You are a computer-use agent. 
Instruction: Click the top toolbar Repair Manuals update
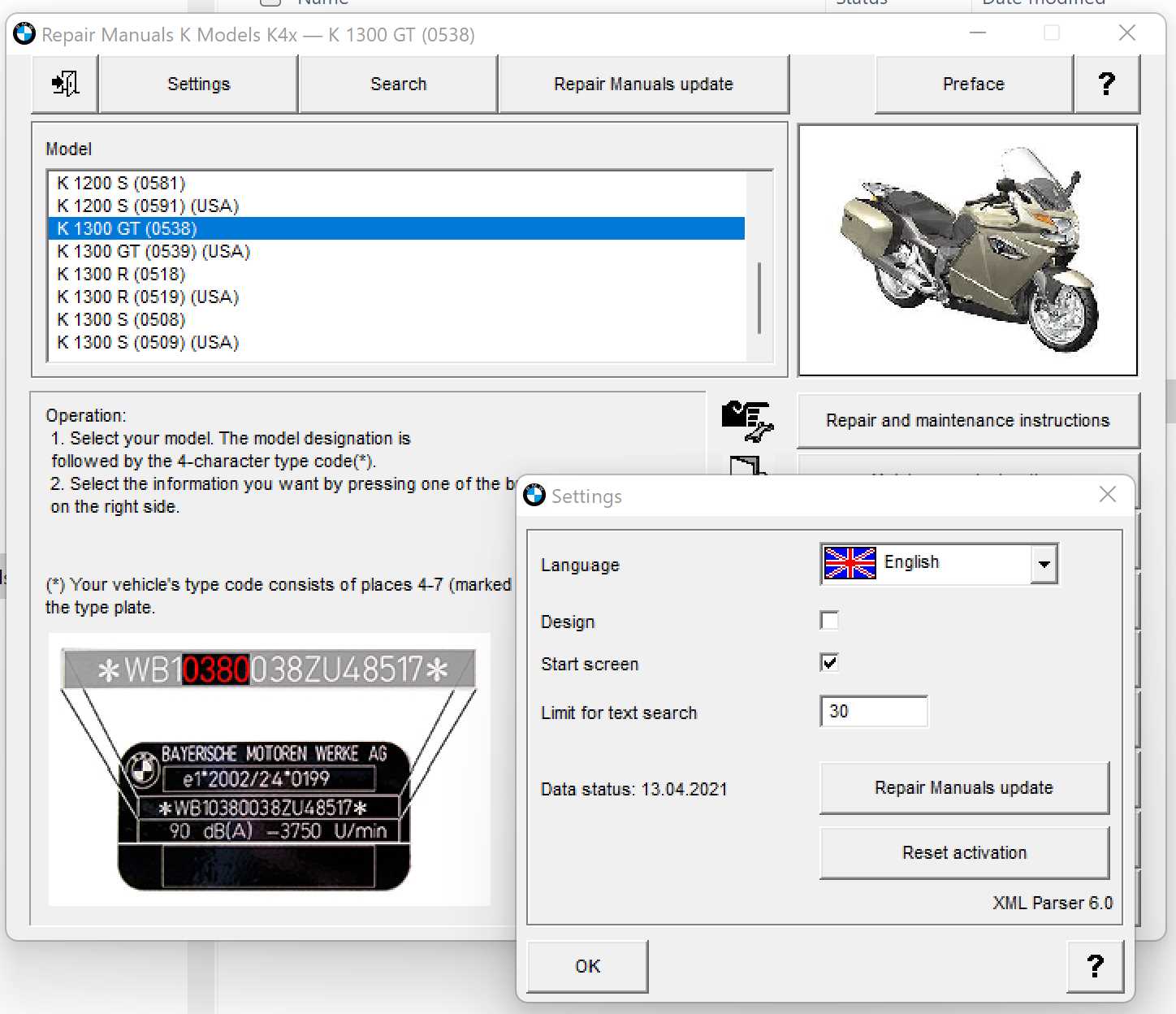click(643, 84)
